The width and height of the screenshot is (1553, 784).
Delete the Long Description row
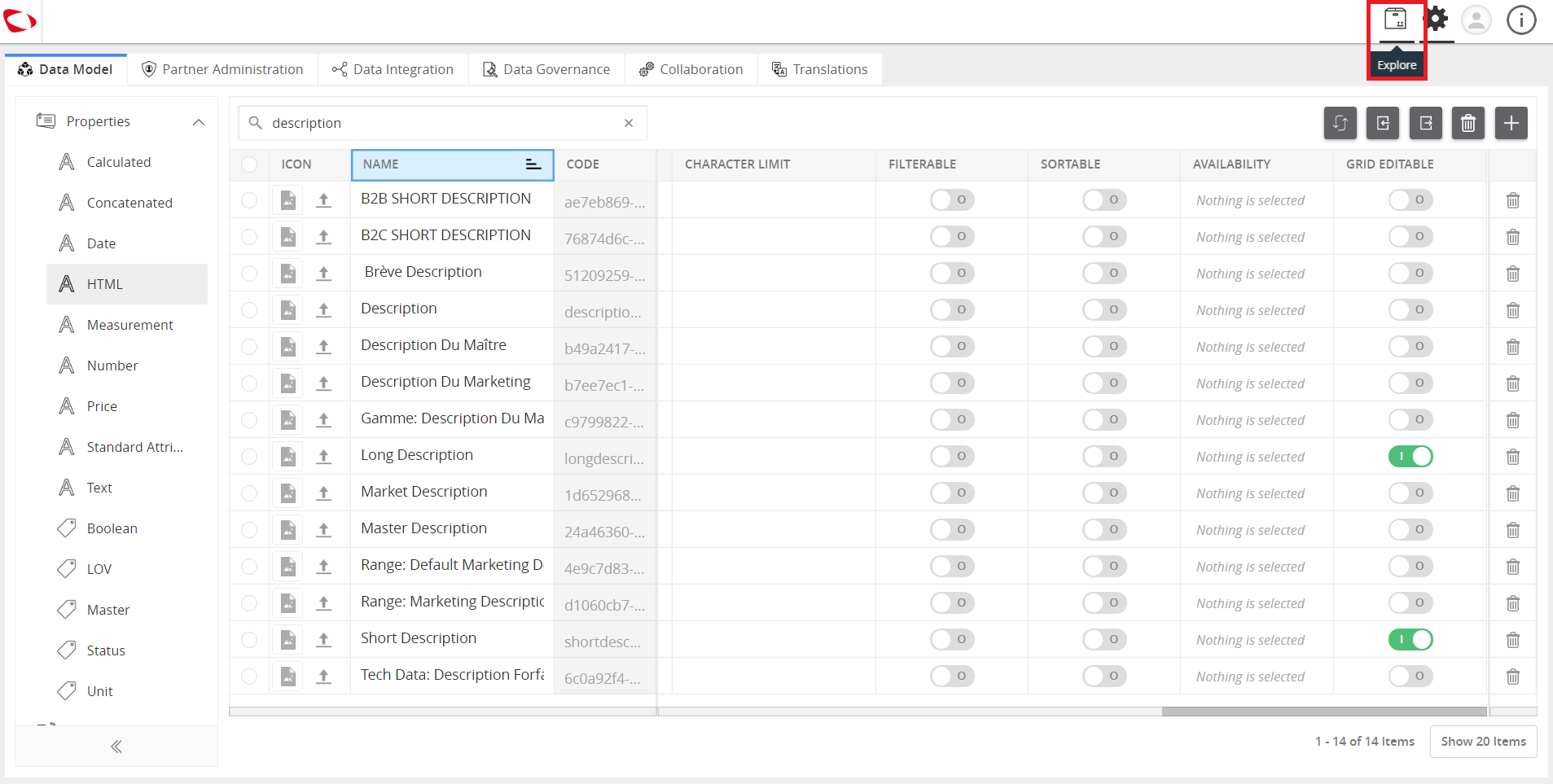tap(1513, 457)
